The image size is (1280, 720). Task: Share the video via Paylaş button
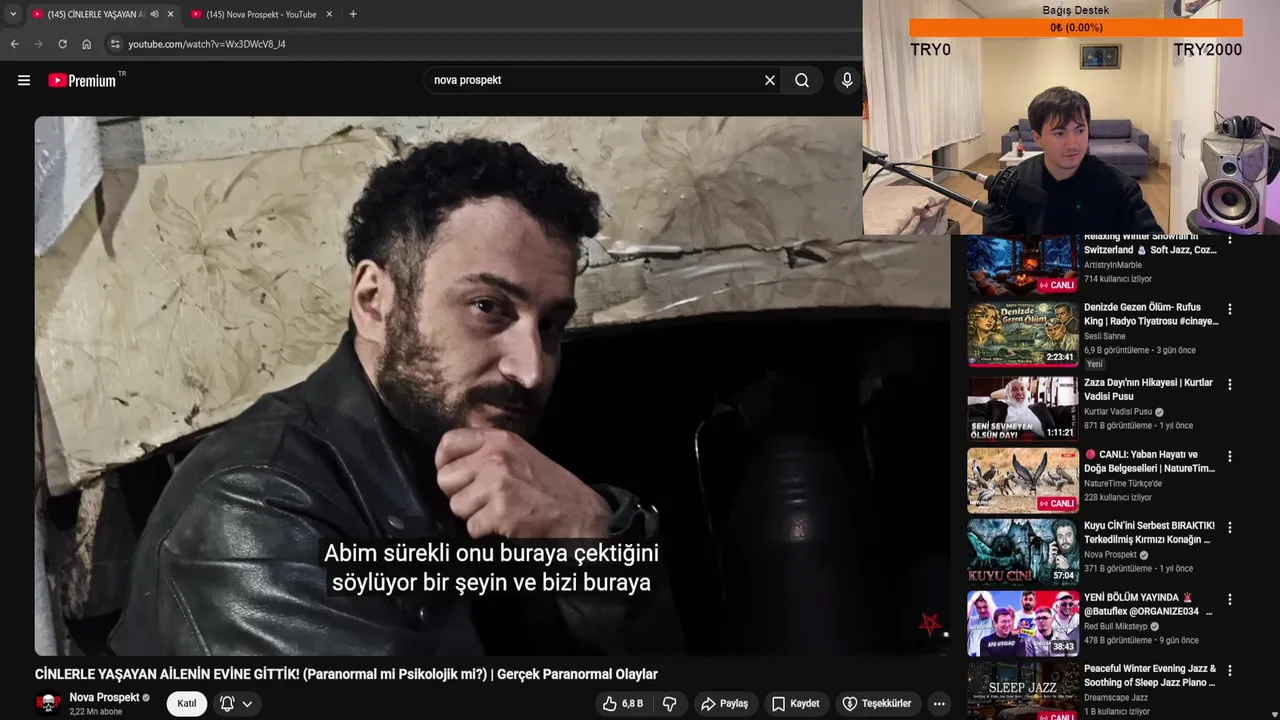coord(724,704)
